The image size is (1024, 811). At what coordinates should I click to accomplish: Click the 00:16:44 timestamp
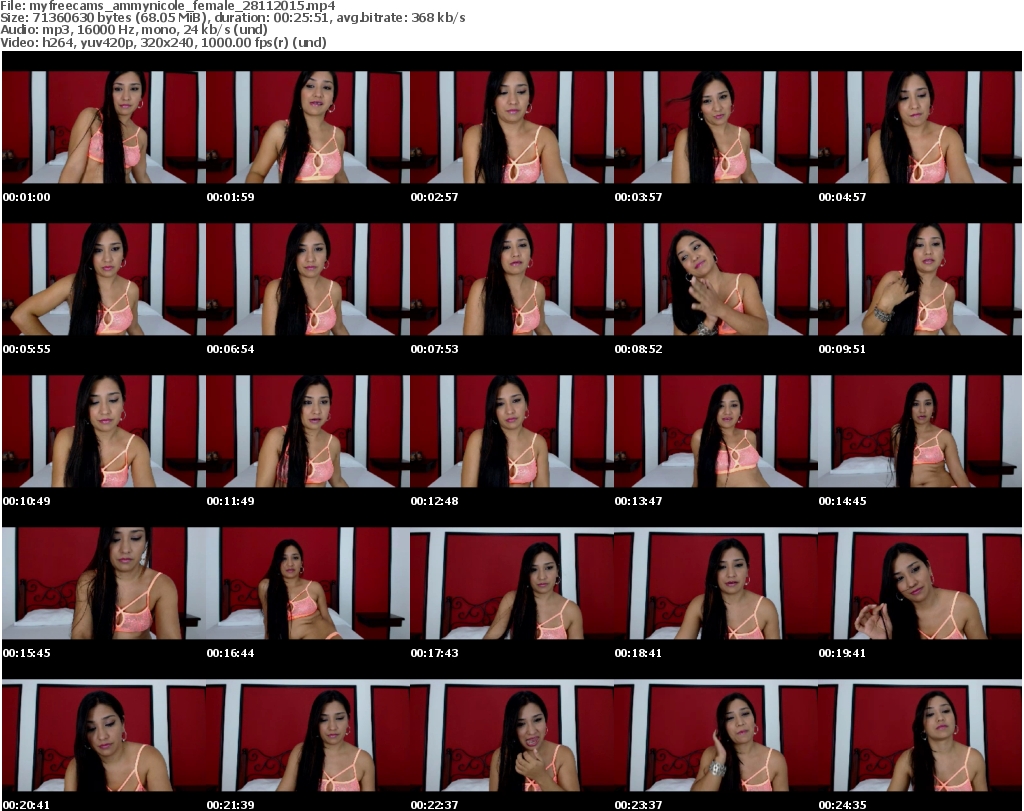pyautogui.click(x=231, y=653)
